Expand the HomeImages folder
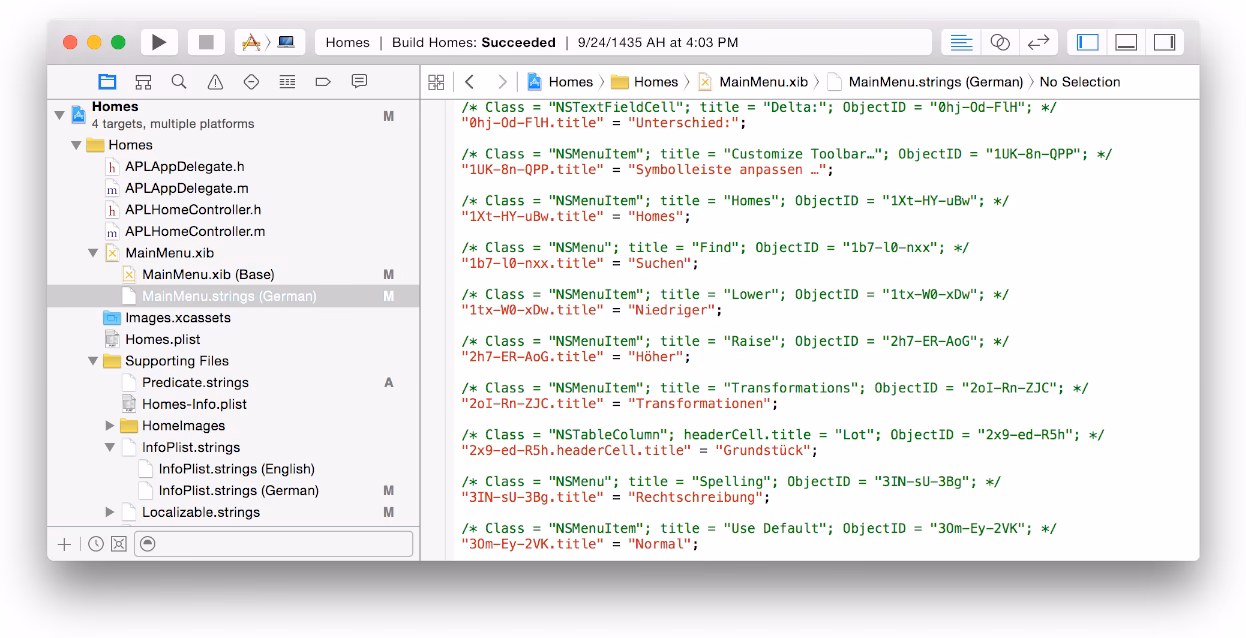The width and height of the screenshot is (1246, 638). (110, 426)
